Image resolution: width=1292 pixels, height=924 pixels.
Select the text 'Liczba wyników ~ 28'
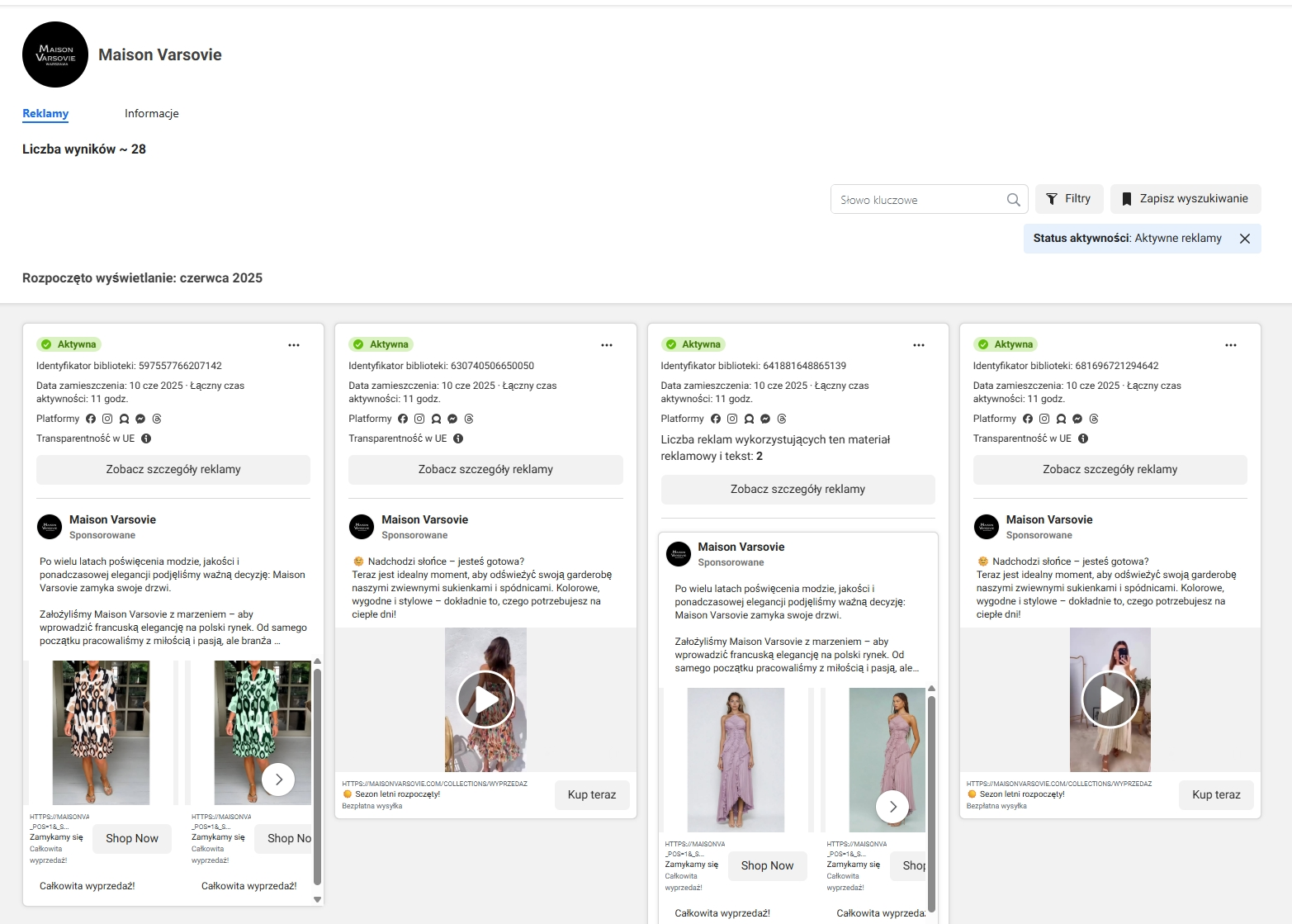[84, 149]
